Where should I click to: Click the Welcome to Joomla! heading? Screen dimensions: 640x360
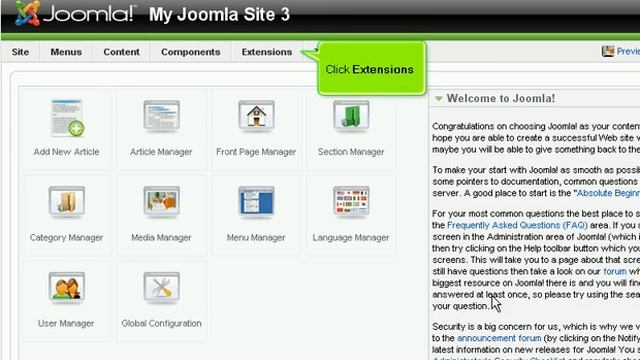point(501,98)
